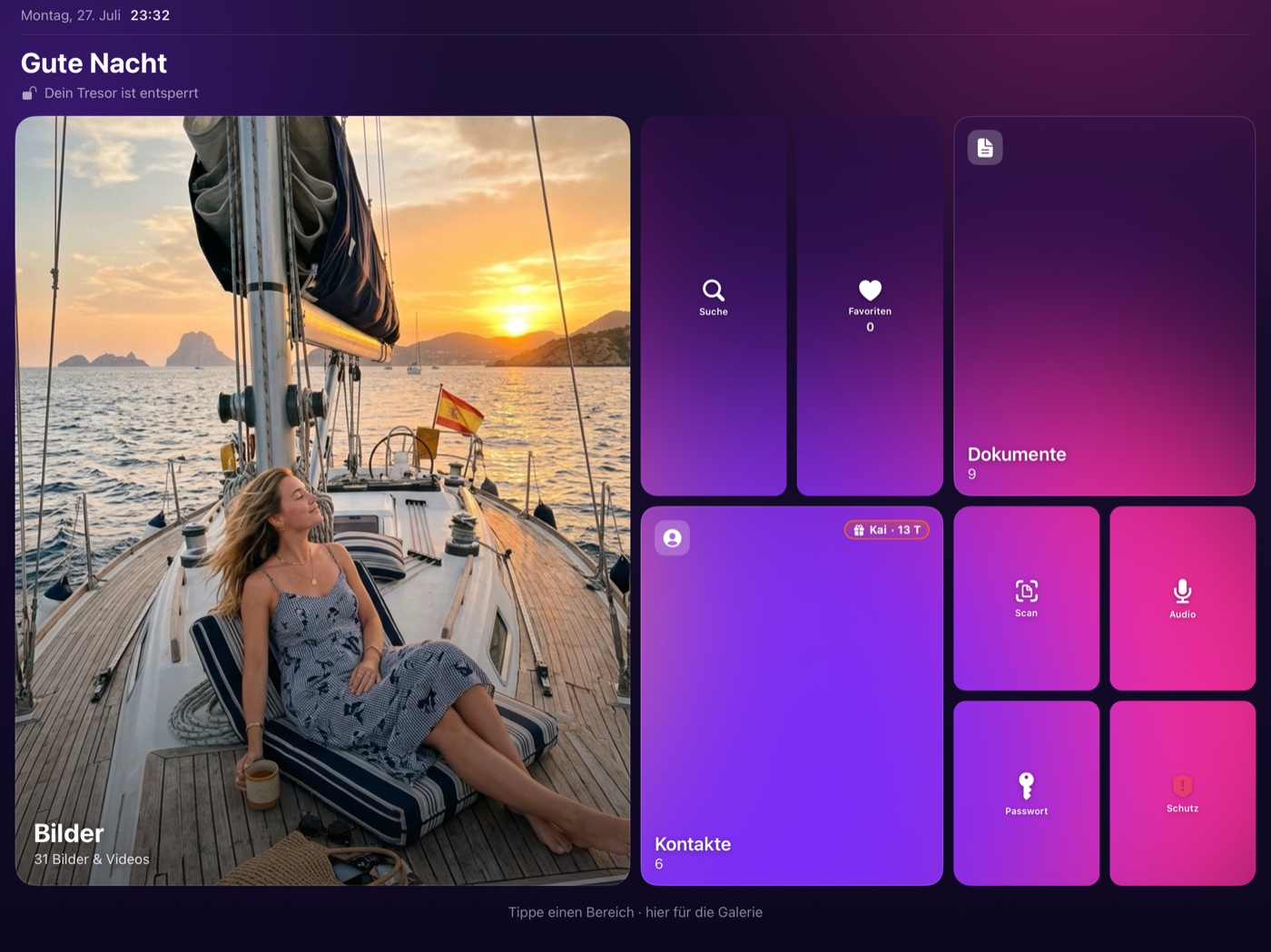Click 'Dein Tresor ist entsperrt' status
Screen dimensions: 1271x952
pos(121,93)
